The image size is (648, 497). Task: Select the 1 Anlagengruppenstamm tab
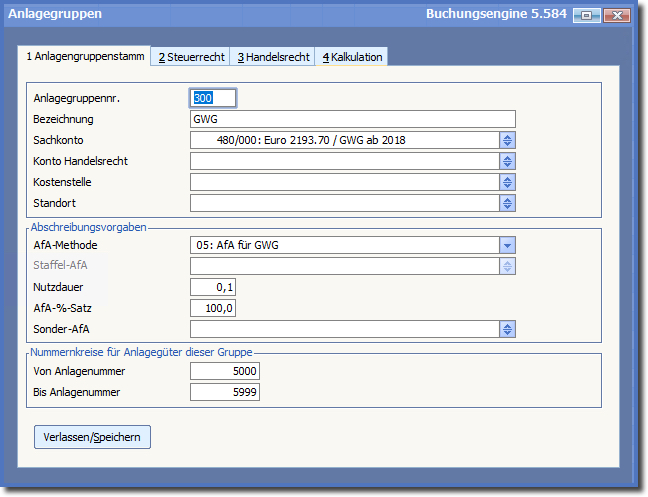[x=85, y=57]
